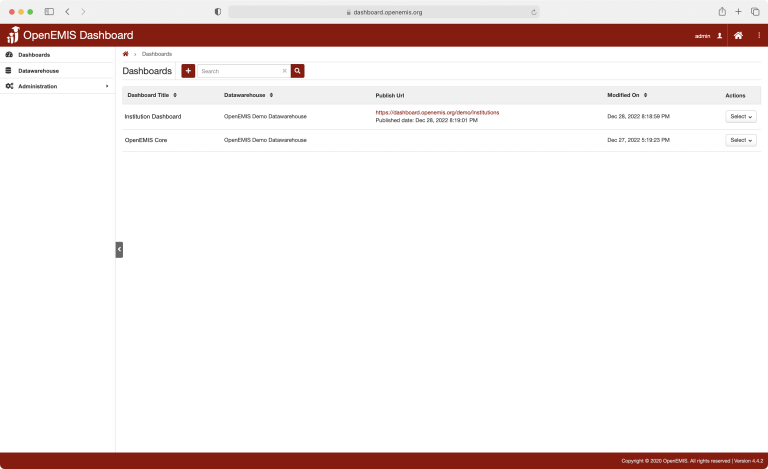Collapse the sidebar with the arrow handle
Image resolution: width=768 pixels, height=469 pixels.
pyautogui.click(x=119, y=249)
